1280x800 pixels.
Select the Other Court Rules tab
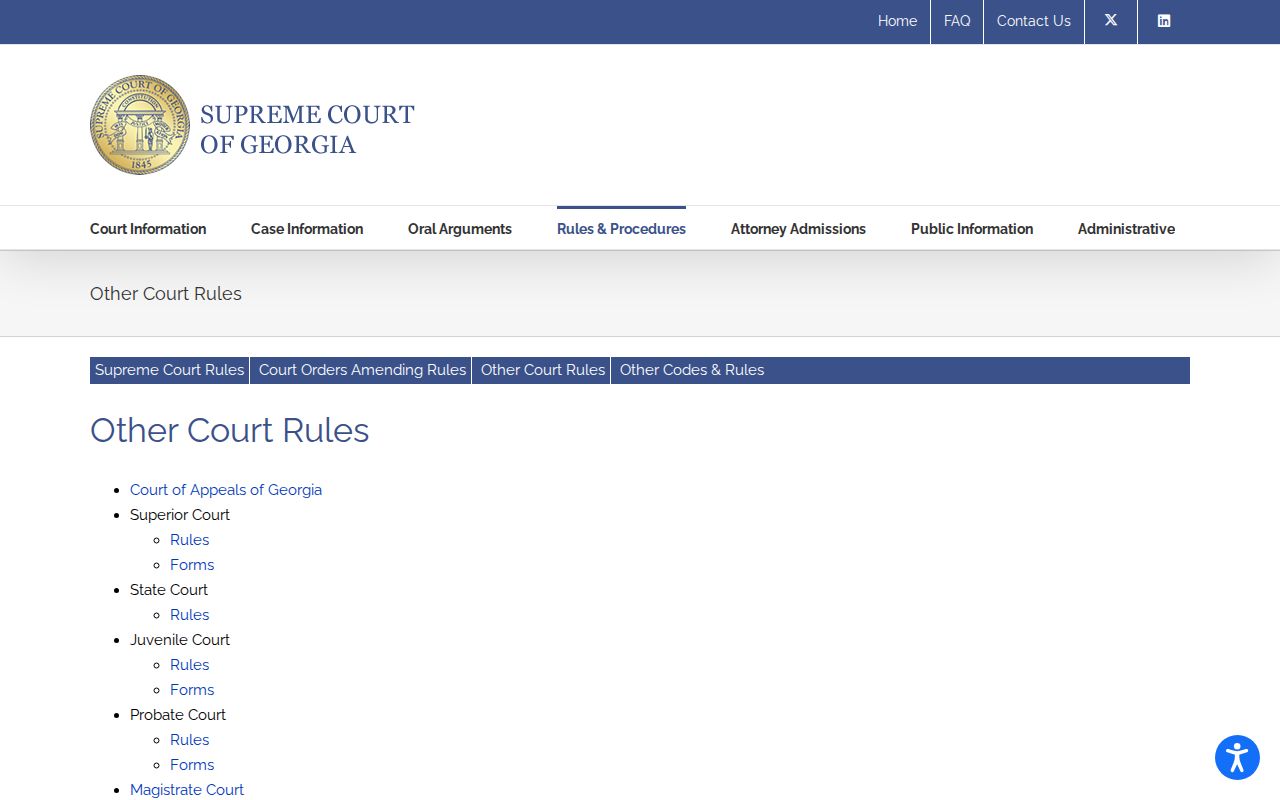[x=543, y=370]
